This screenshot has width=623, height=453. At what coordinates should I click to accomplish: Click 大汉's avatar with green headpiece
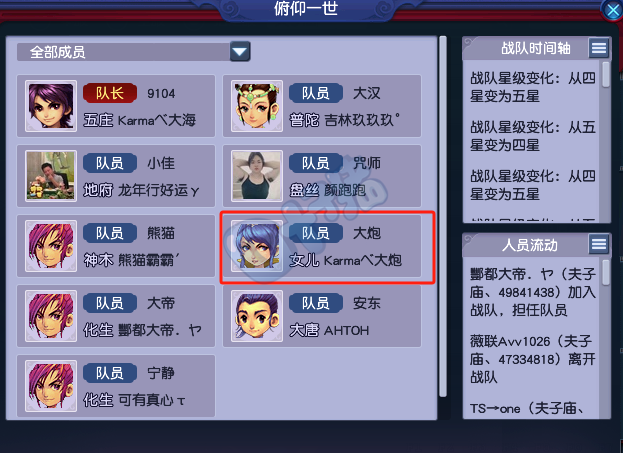click(x=257, y=106)
